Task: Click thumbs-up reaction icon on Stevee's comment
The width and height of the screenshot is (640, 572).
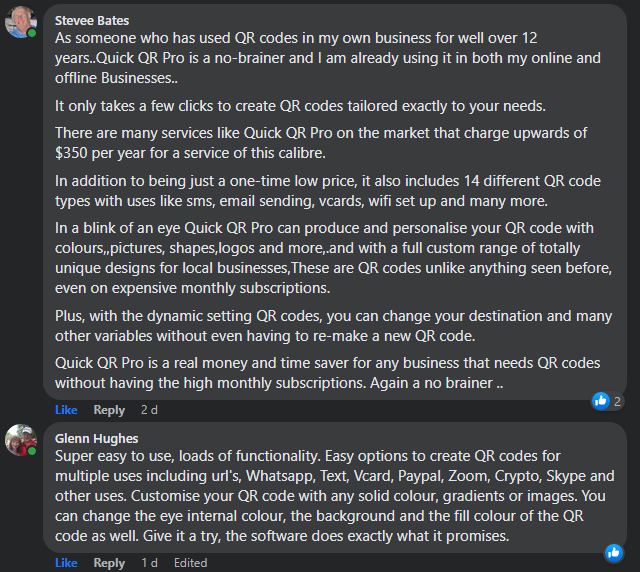Action: pos(601,401)
